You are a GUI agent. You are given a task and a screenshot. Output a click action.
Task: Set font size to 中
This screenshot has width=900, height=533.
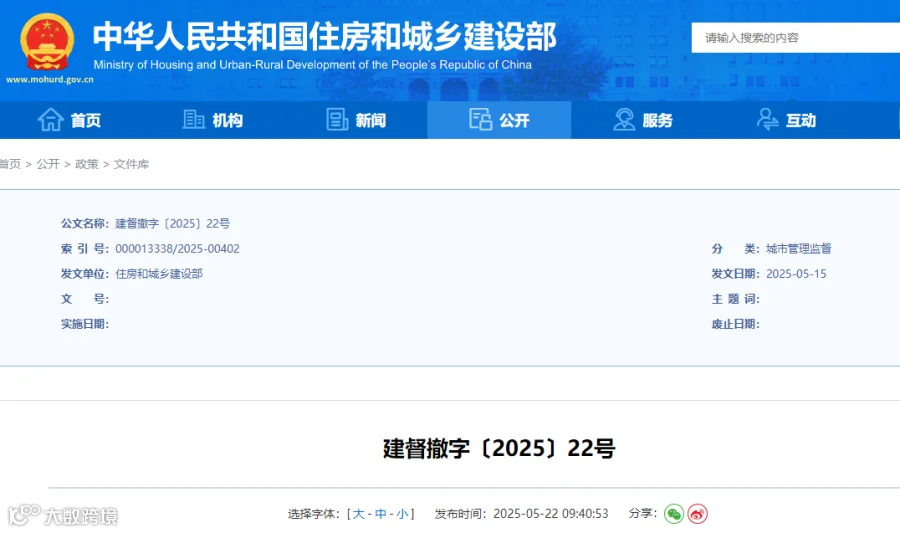[381, 513]
